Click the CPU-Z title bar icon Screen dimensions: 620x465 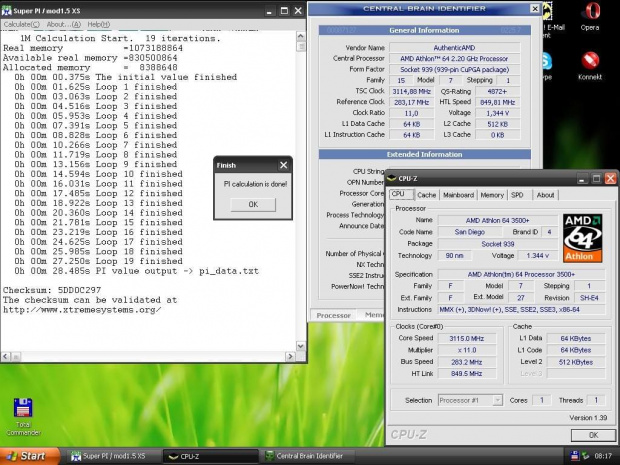391,179
